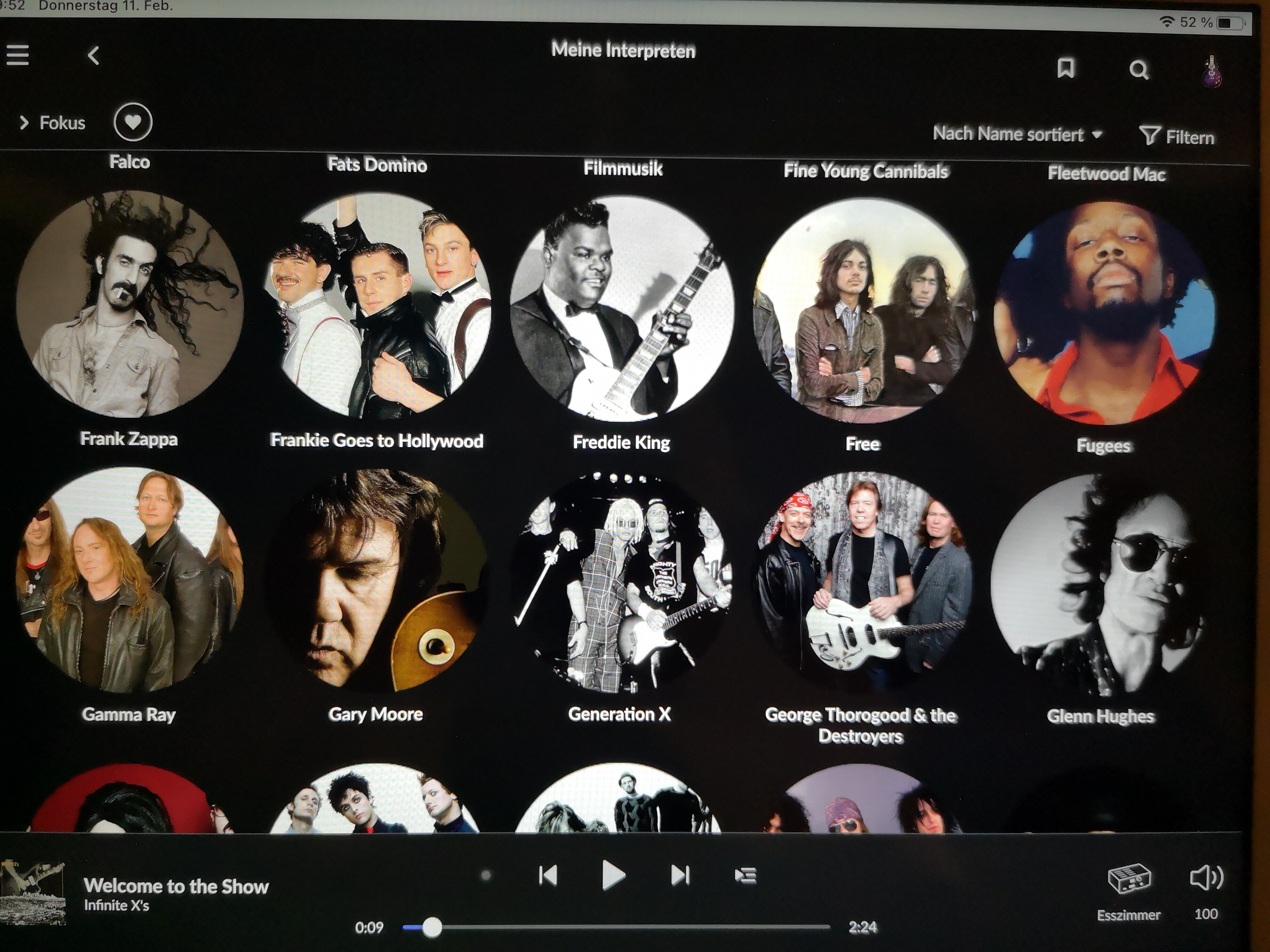
Task: Click the small dot indicator left of previous-track
Action: tap(486, 876)
